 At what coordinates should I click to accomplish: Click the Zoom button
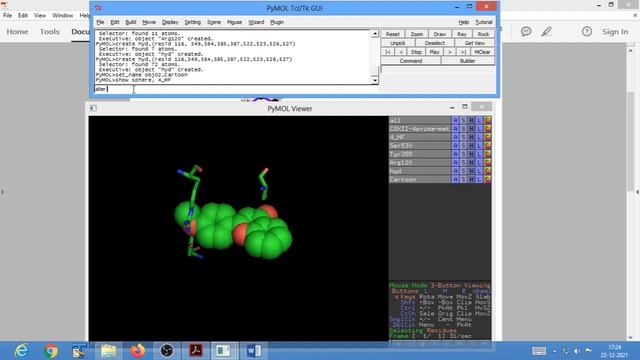(416, 34)
